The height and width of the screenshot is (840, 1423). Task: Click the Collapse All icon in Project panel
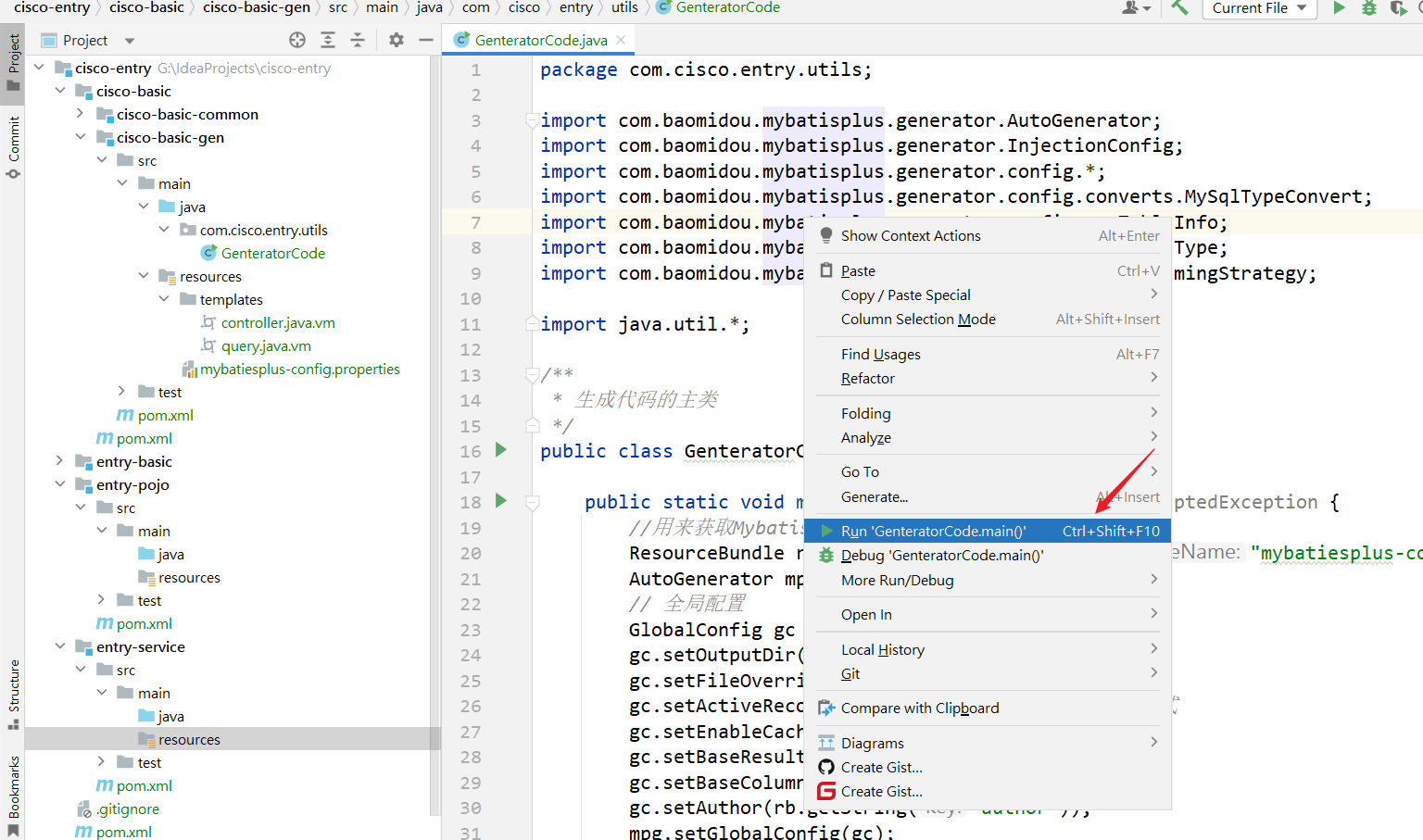[x=358, y=40]
